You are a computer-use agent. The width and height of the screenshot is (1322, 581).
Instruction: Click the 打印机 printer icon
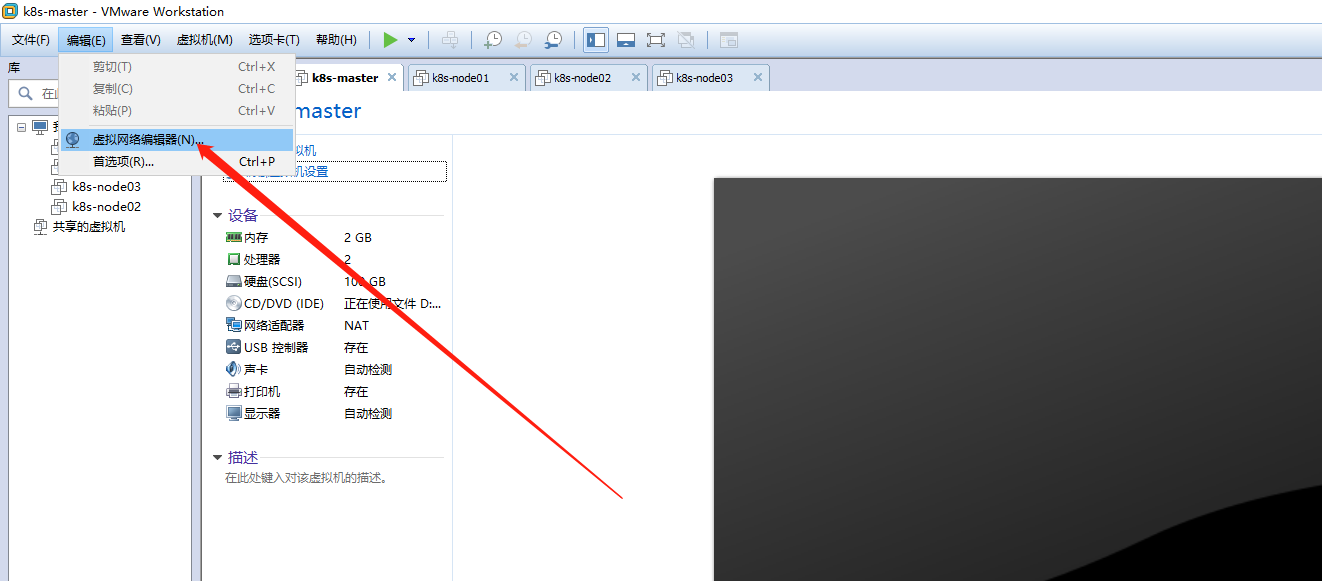pos(234,391)
